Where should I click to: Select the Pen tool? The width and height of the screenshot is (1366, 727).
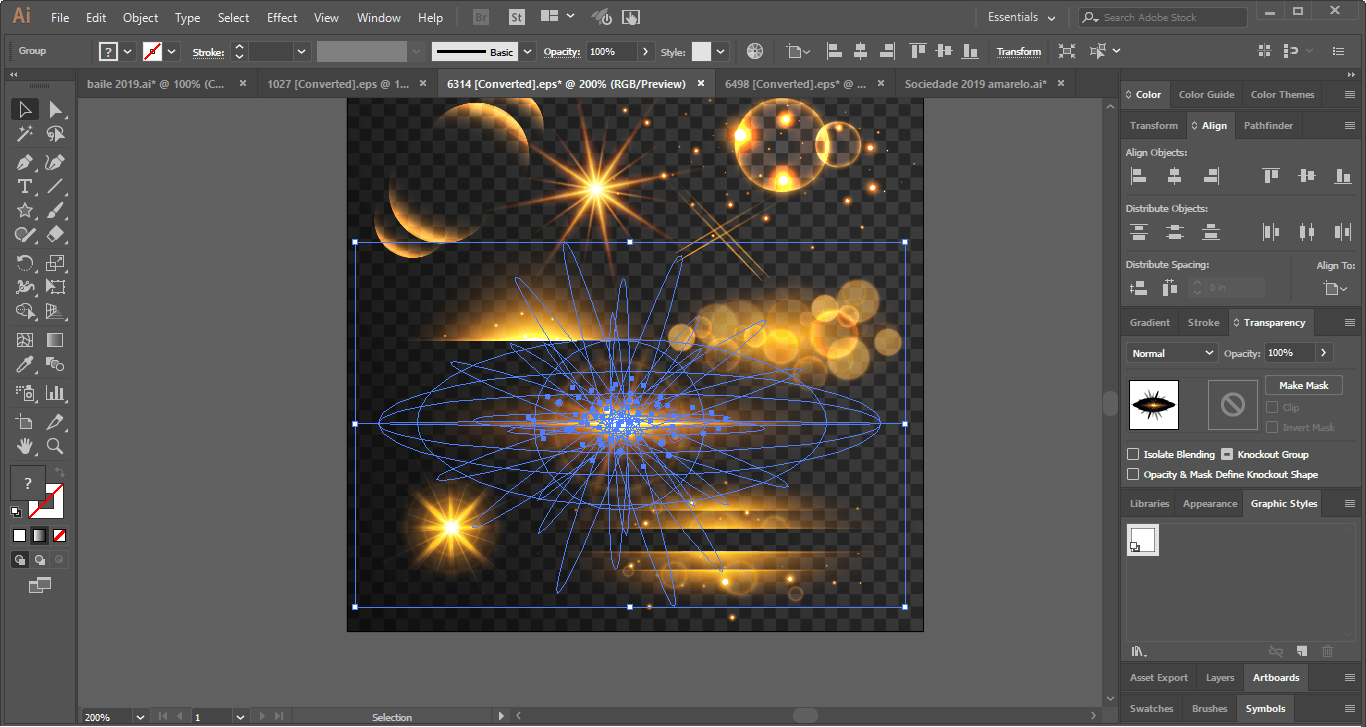(25, 161)
